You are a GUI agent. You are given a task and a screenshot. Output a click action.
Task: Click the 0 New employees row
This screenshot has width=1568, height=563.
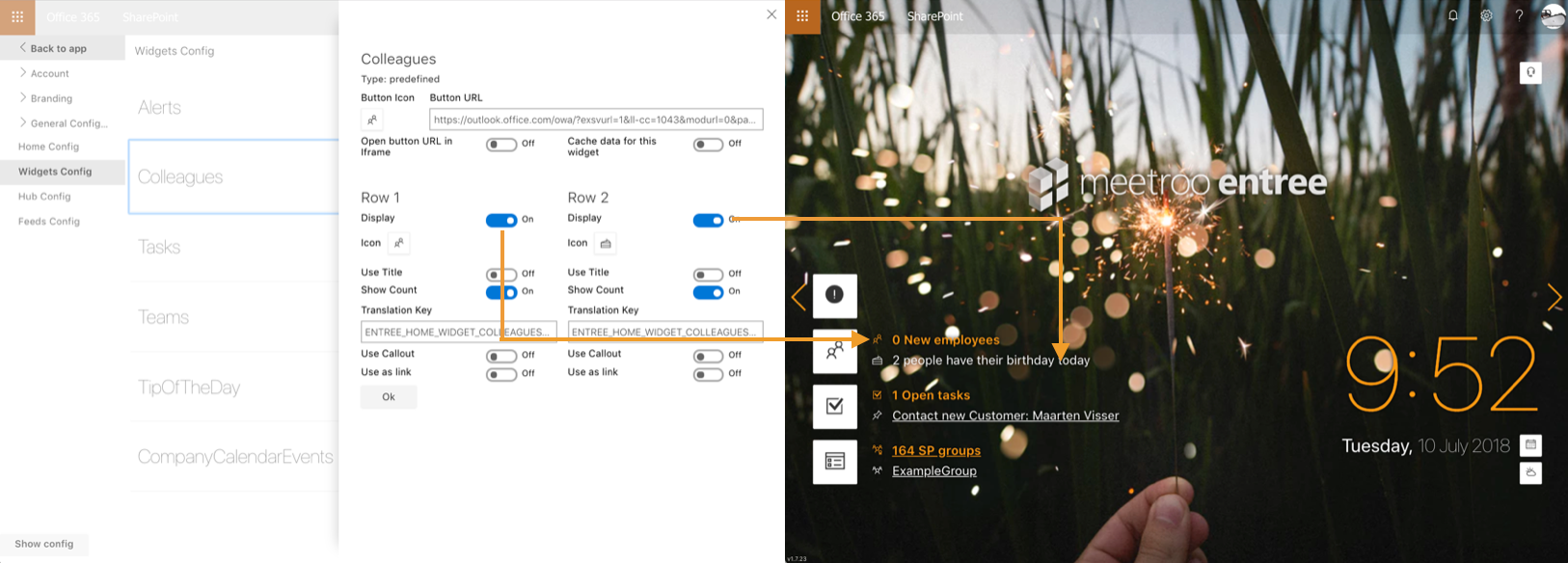[x=935, y=340]
